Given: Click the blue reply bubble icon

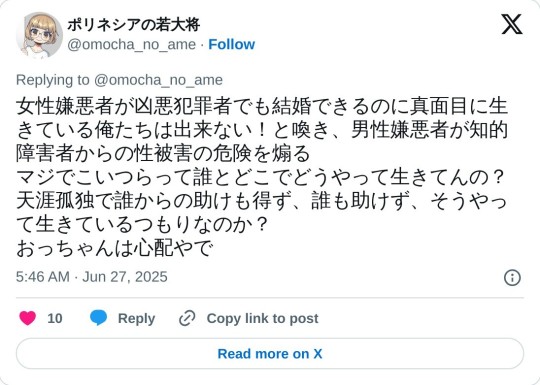Looking at the screenshot, I should tap(98, 318).
